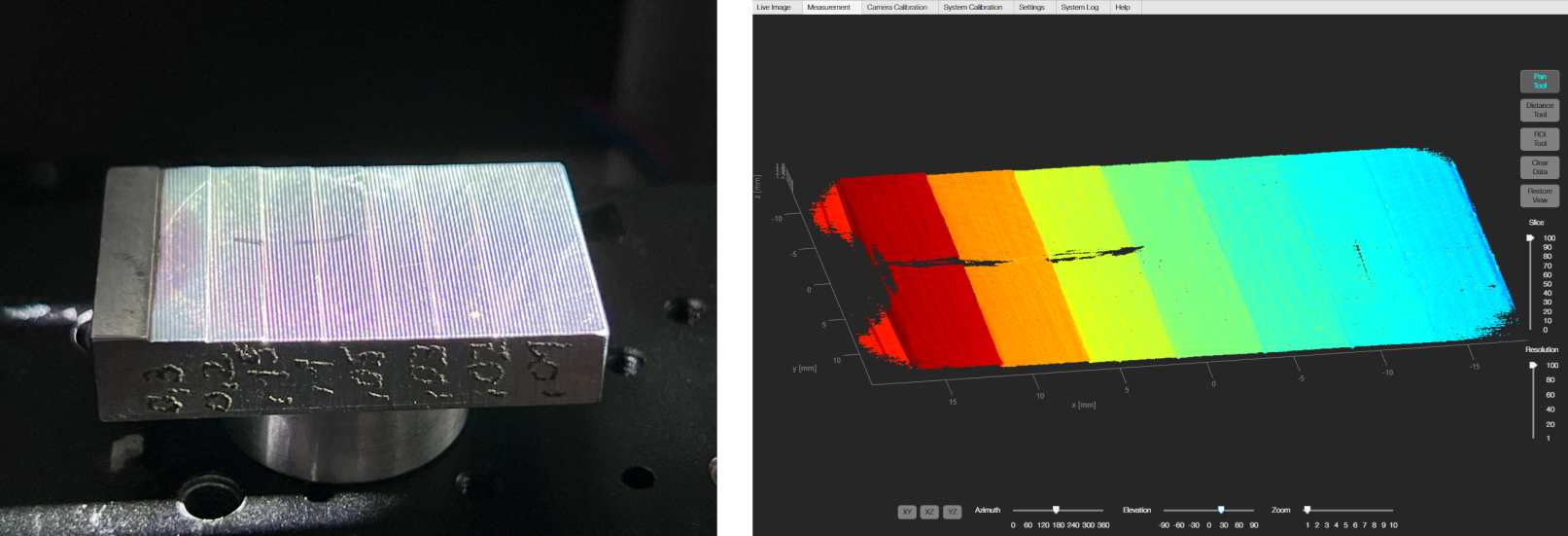Click the Zoom slider handle
The height and width of the screenshot is (536, 1568).
tap(1307, 510)
